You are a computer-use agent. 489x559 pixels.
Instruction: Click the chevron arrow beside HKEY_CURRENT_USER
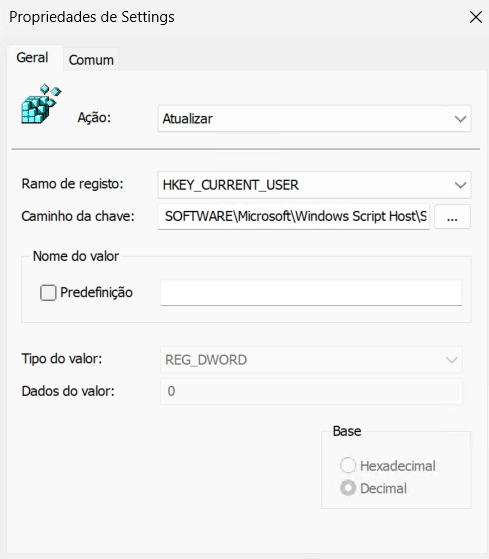(460, 185)
